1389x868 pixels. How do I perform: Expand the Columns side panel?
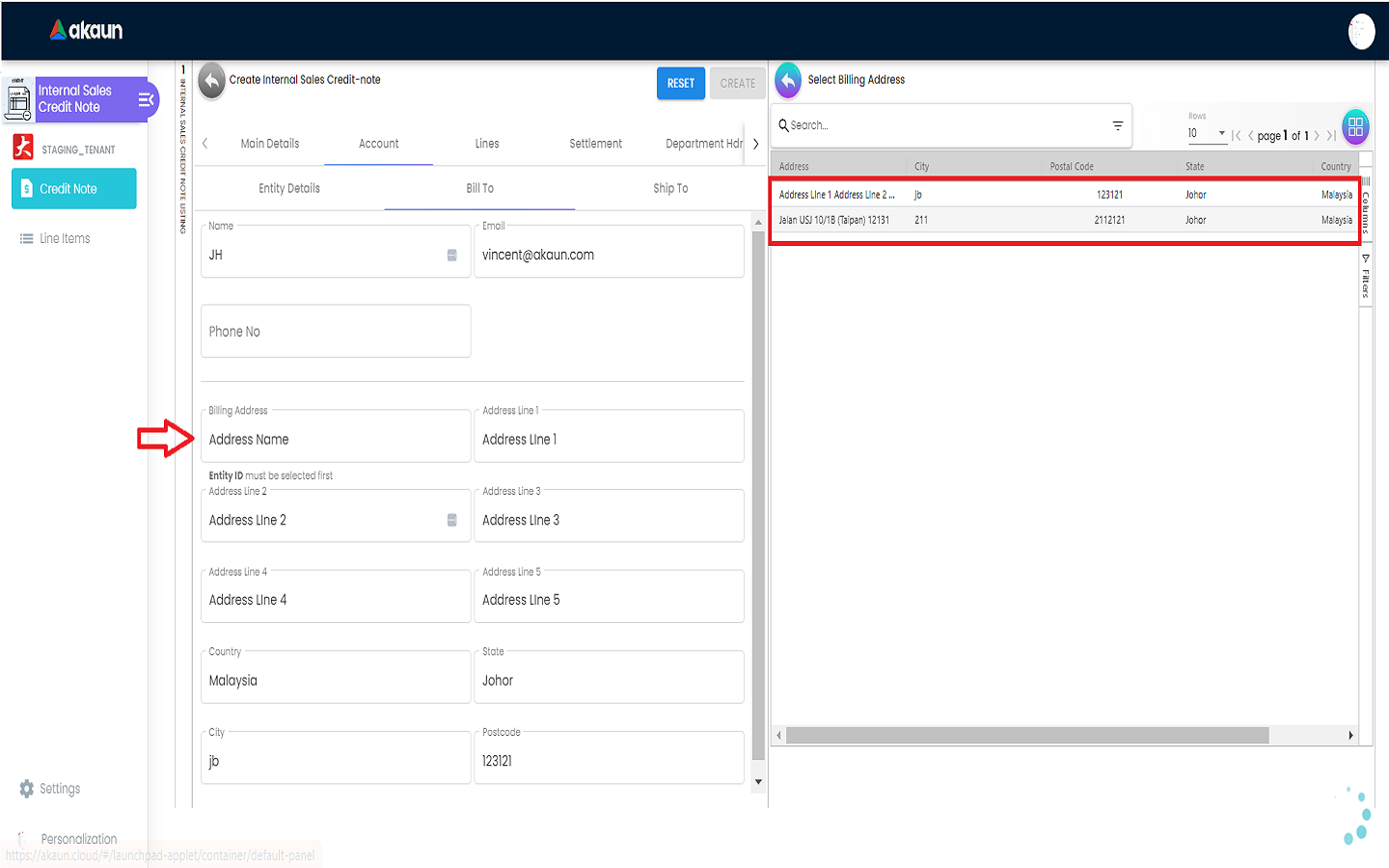click(x=1365, y=205)
